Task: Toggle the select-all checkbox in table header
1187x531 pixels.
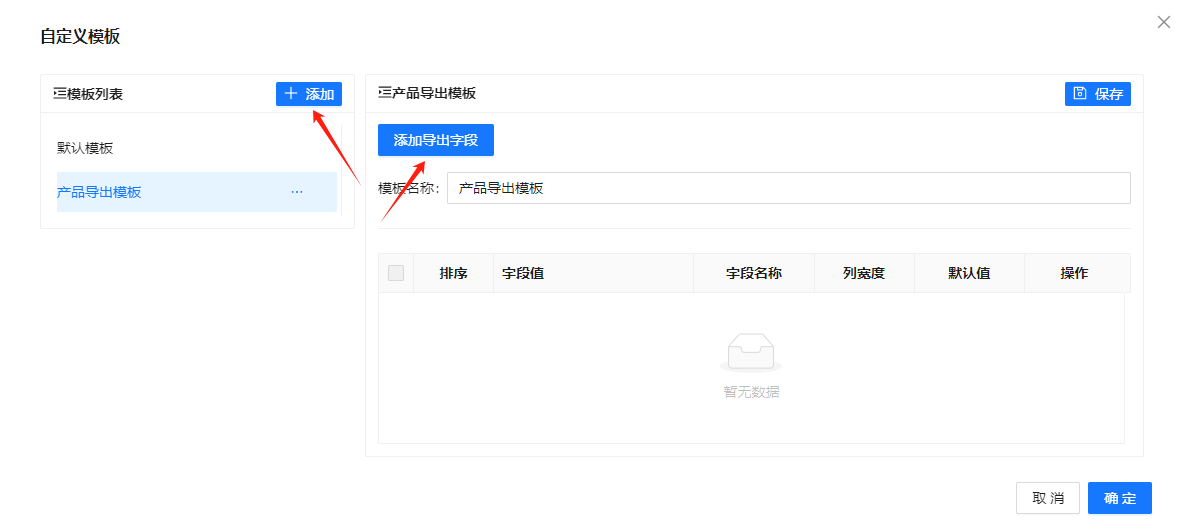Action: (x=396, y=273)
